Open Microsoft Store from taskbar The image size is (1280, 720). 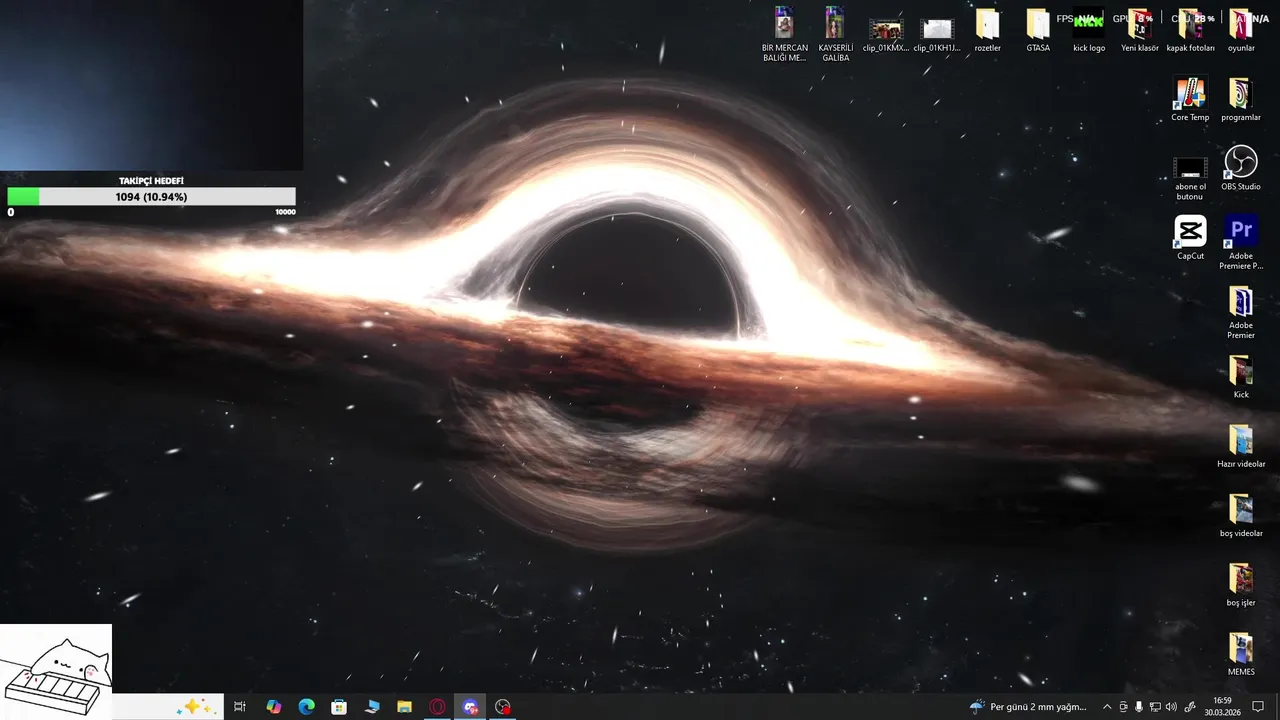tap(339, 707)
